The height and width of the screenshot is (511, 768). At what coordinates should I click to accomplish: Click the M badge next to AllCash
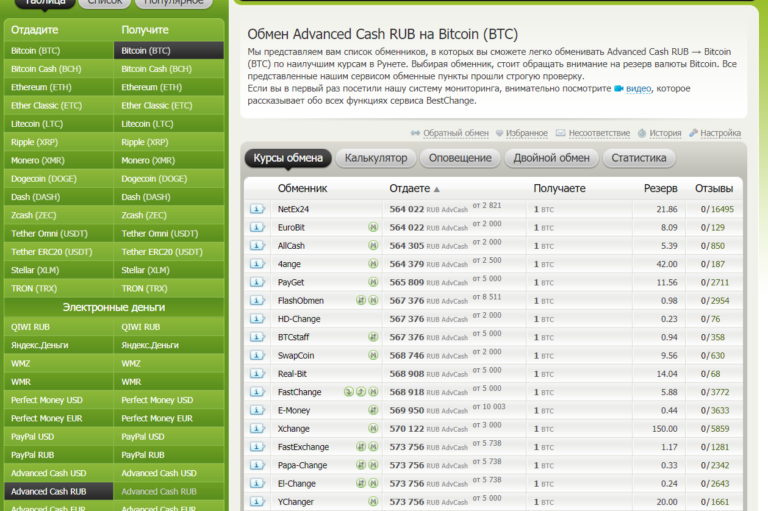[x=373, y=245]
